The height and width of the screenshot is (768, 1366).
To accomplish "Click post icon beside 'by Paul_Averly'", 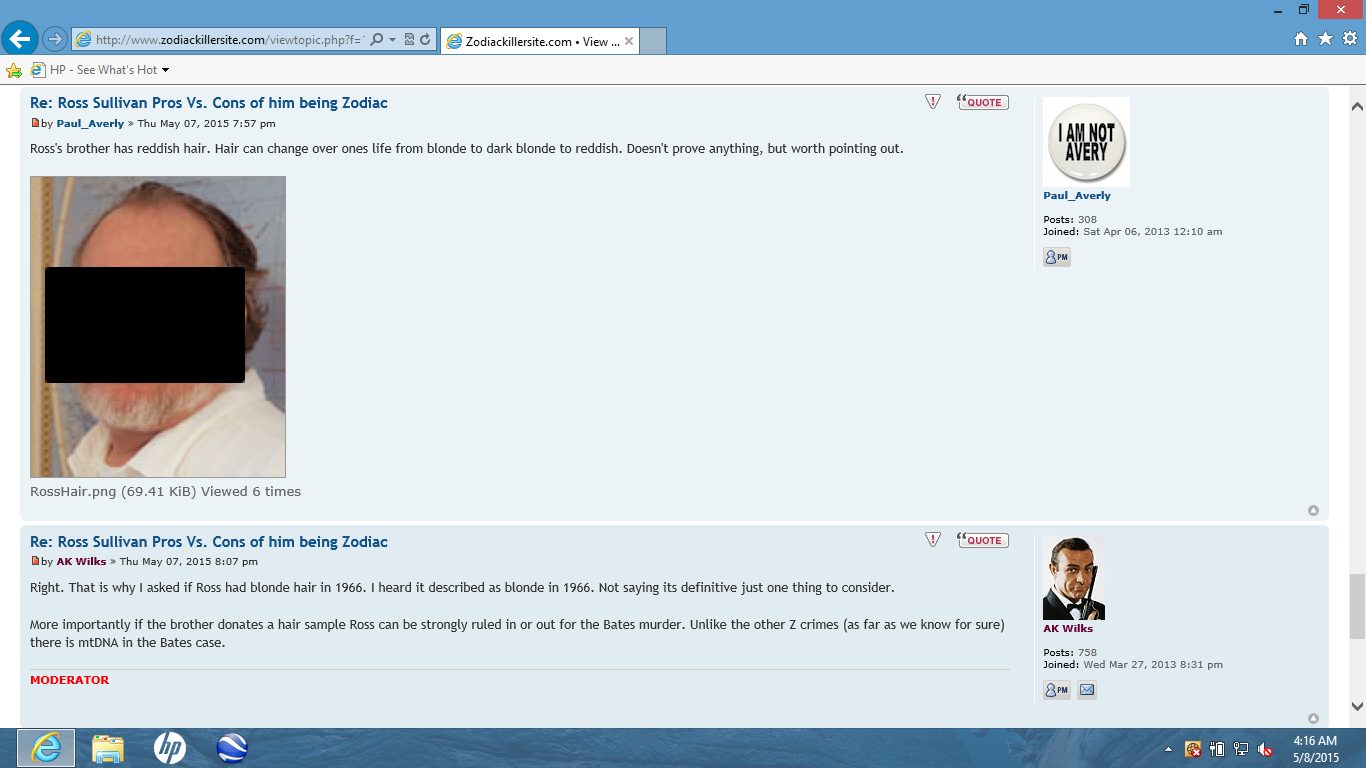I will point(35,123).
